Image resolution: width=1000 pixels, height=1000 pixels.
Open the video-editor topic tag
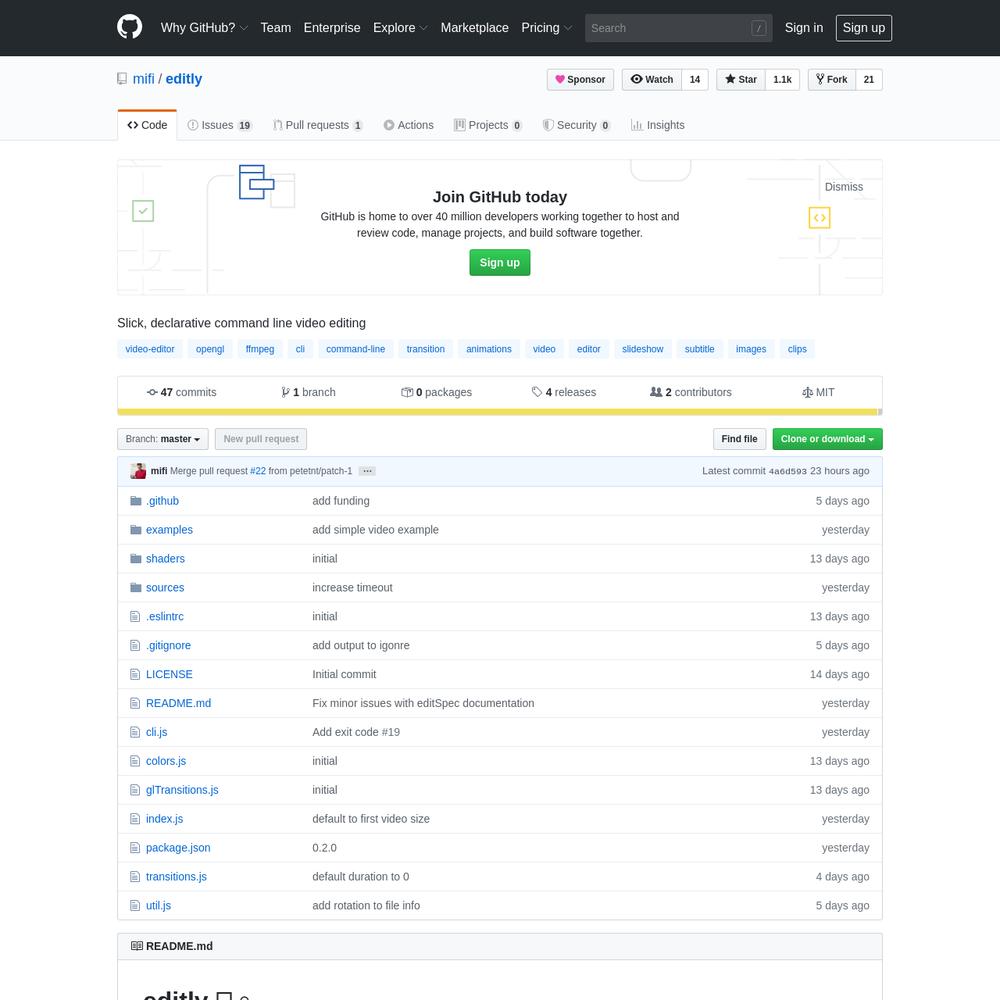click(x=150, y=349)
